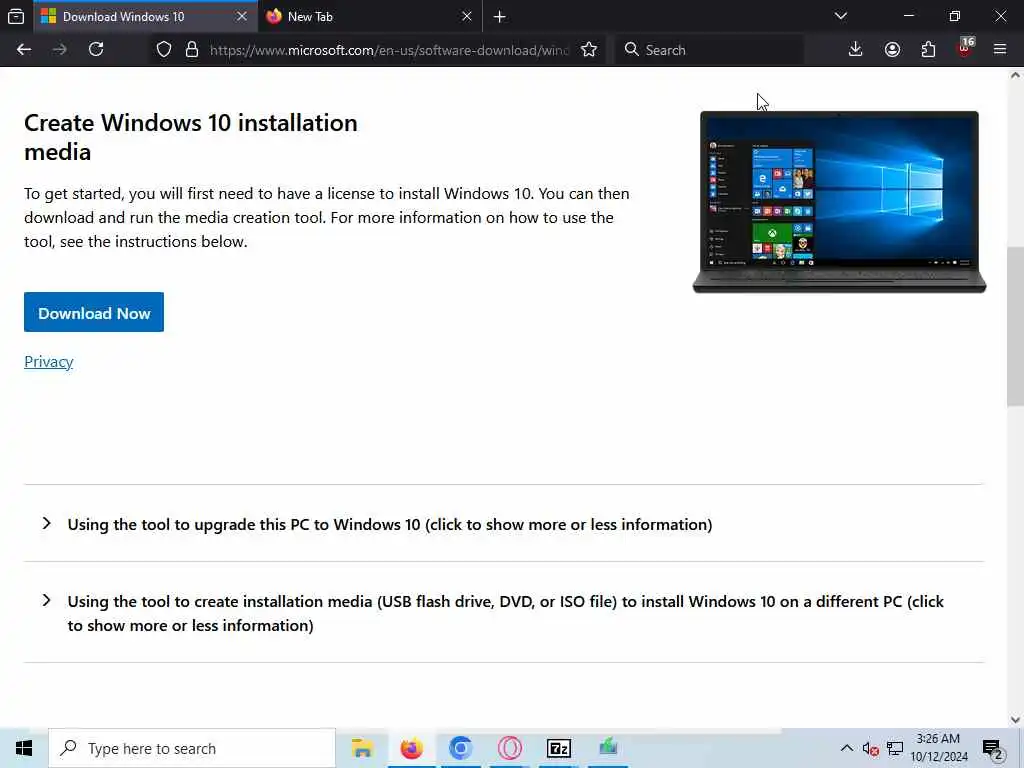Image resolution: width=1024 pixels, height=768 pixels.
Task: Click the Download Now button
Action: point(94,312)
